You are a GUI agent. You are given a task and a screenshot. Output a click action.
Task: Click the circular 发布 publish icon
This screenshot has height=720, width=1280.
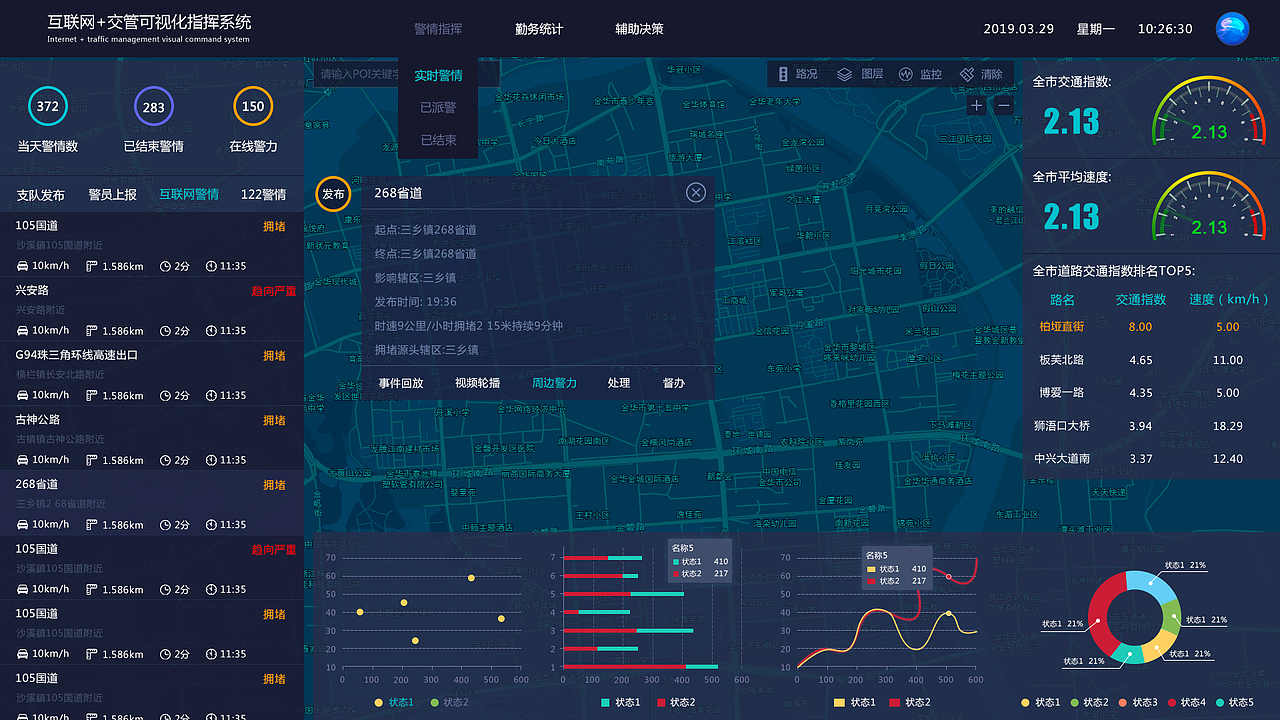point(332,194)
